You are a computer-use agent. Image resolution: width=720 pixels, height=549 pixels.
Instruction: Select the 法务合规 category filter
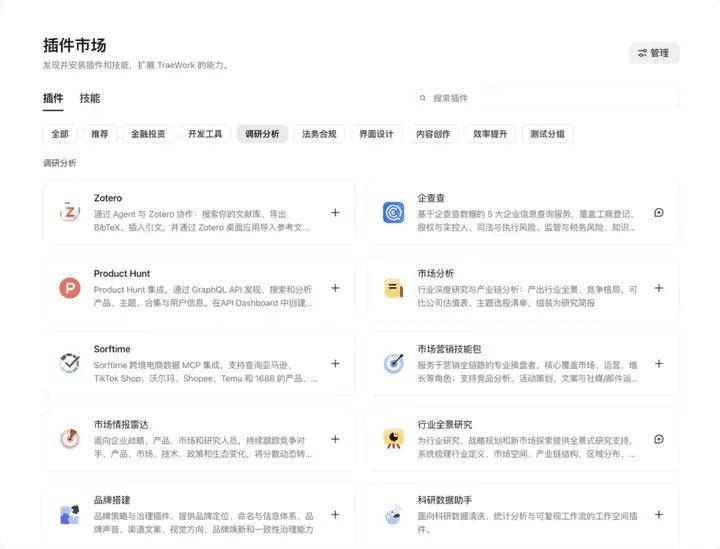point(319,134)
